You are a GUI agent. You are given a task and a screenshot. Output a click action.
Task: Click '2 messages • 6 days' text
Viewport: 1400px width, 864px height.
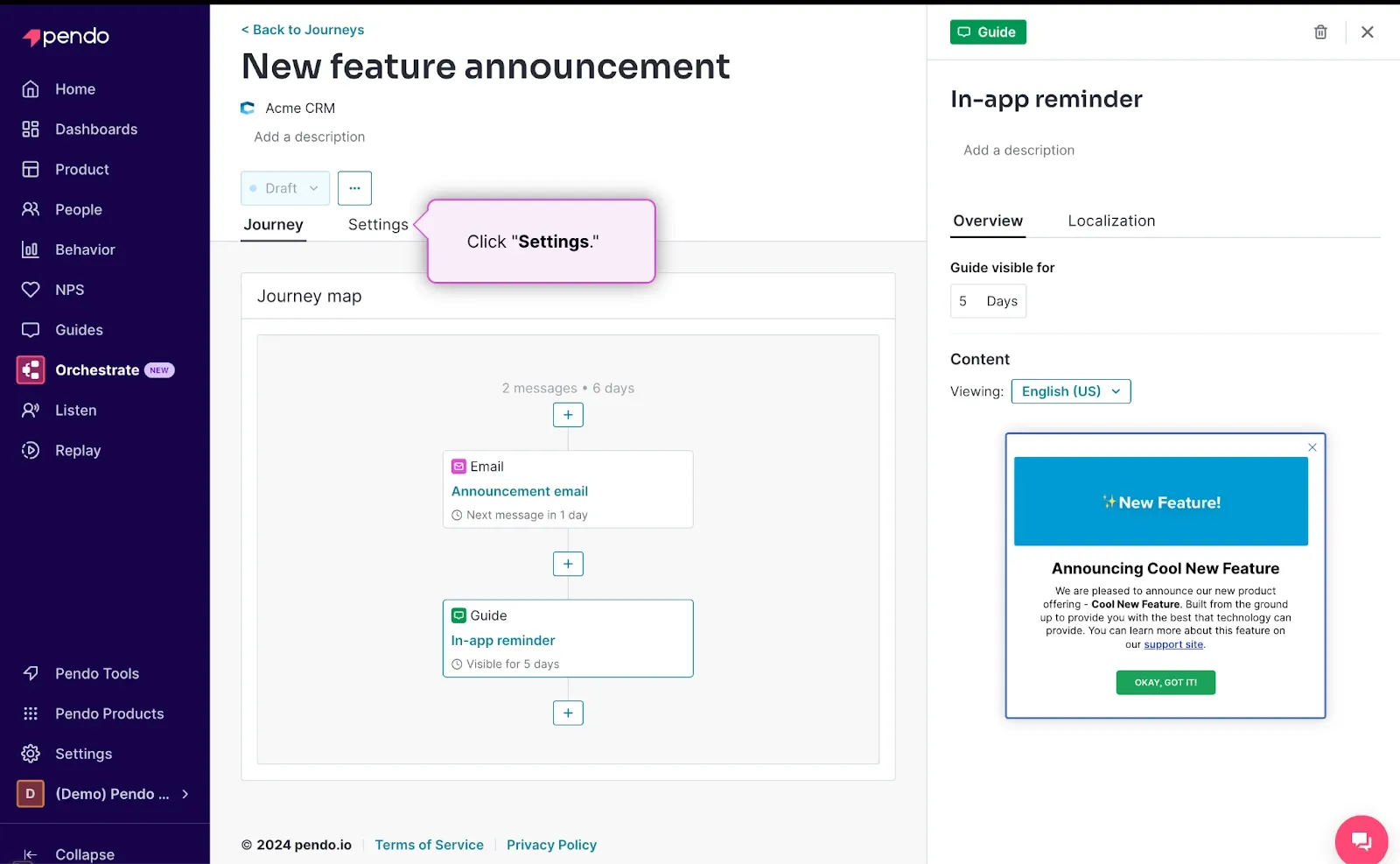point(568,389)
